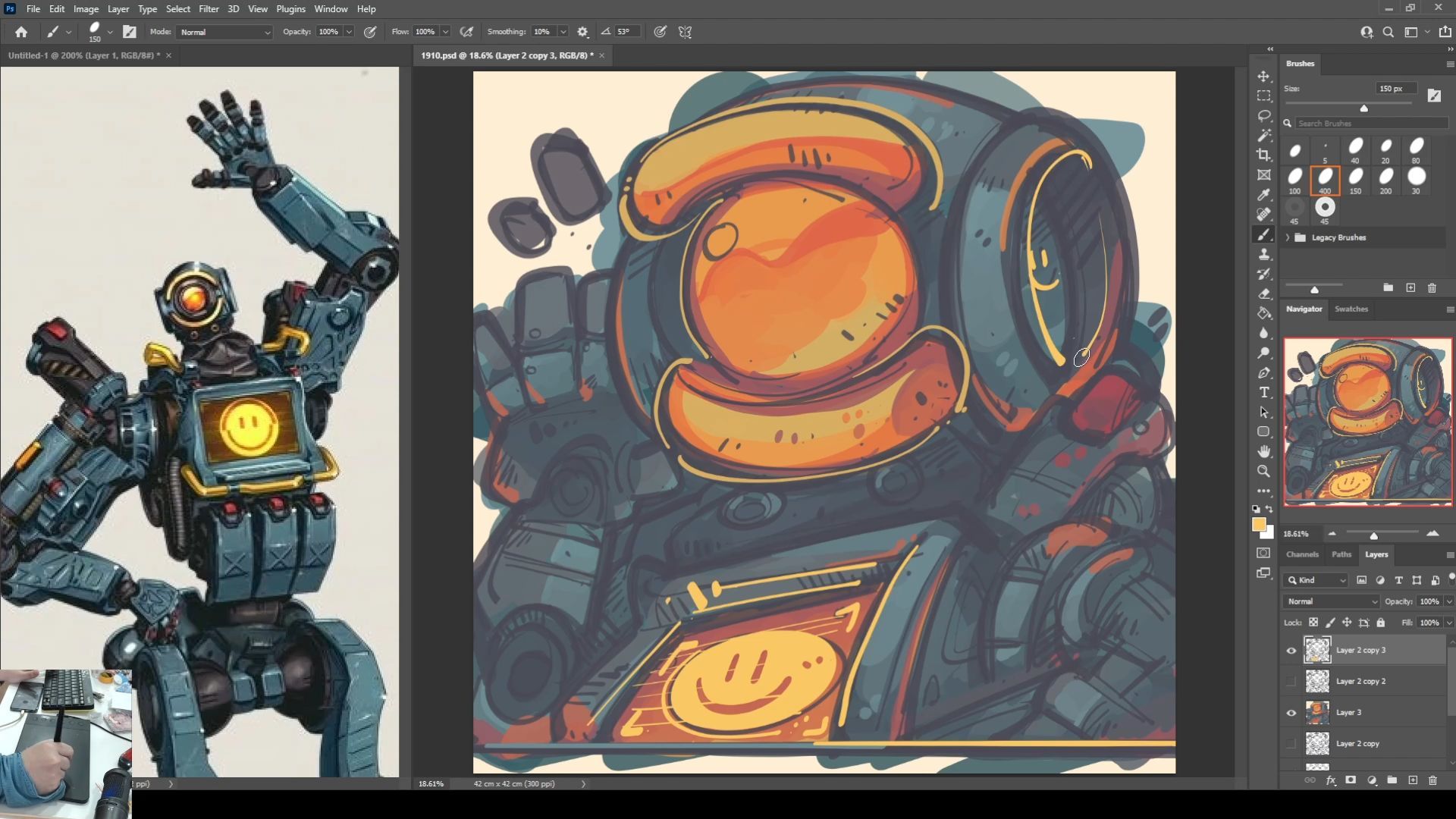1456x819 pixels.
Task: Open the layer Kind filter dropdown
Action: [x=1316, y=580]
